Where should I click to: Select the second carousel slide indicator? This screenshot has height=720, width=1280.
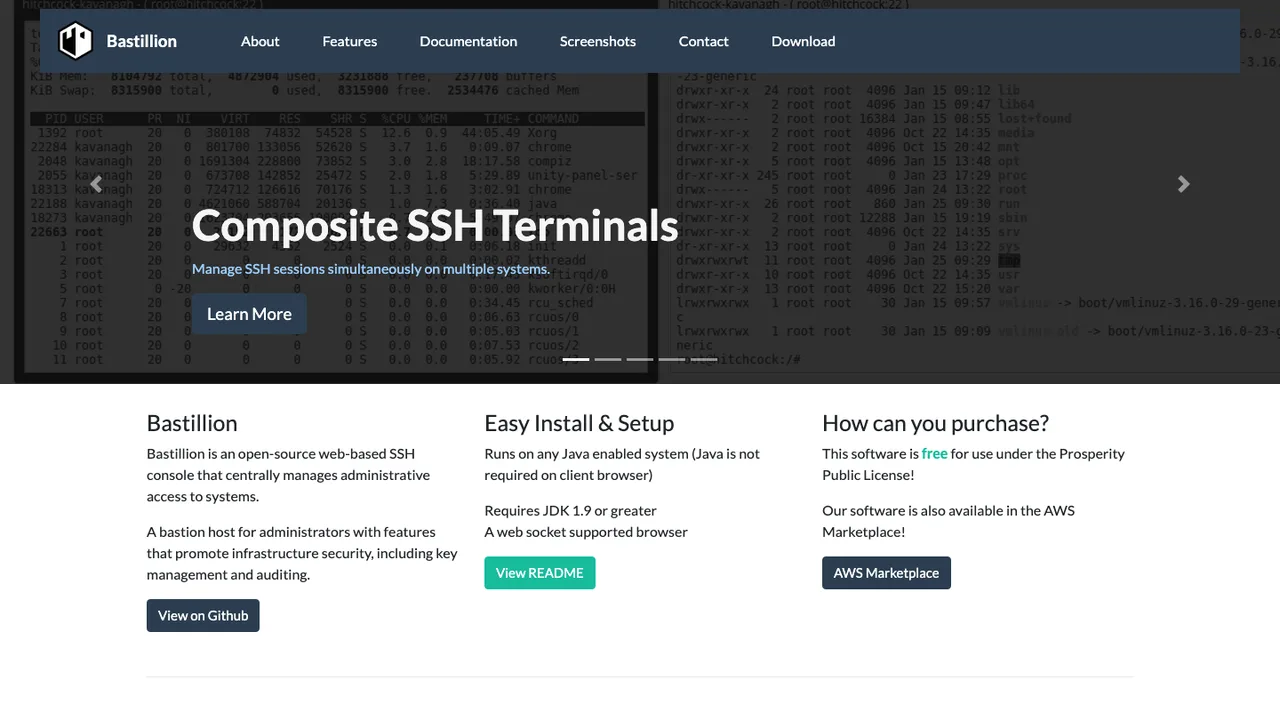pos(608,359)
